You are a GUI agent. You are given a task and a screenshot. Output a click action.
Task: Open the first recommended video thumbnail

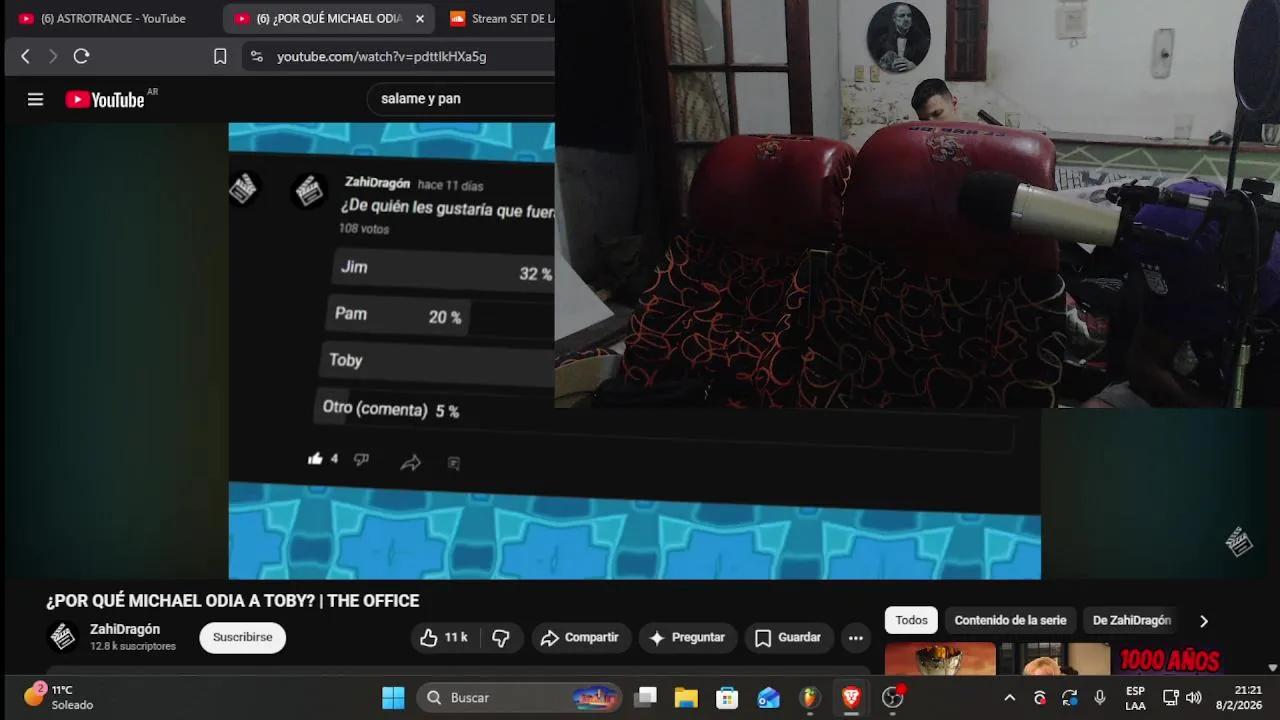tap(940, 659)
